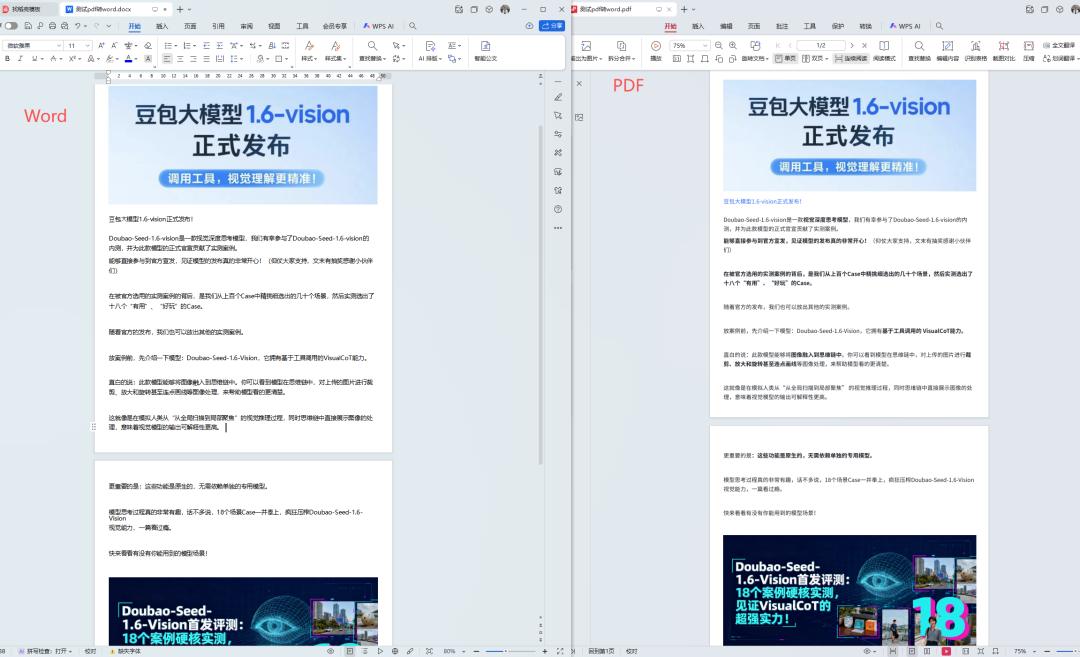Enable 单页 single page view

click(x=785, y=59)
